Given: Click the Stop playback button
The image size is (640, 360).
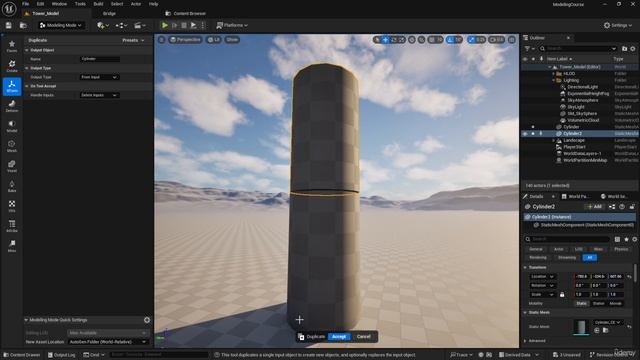Looking at the screenshot, I should click(184, 25).
